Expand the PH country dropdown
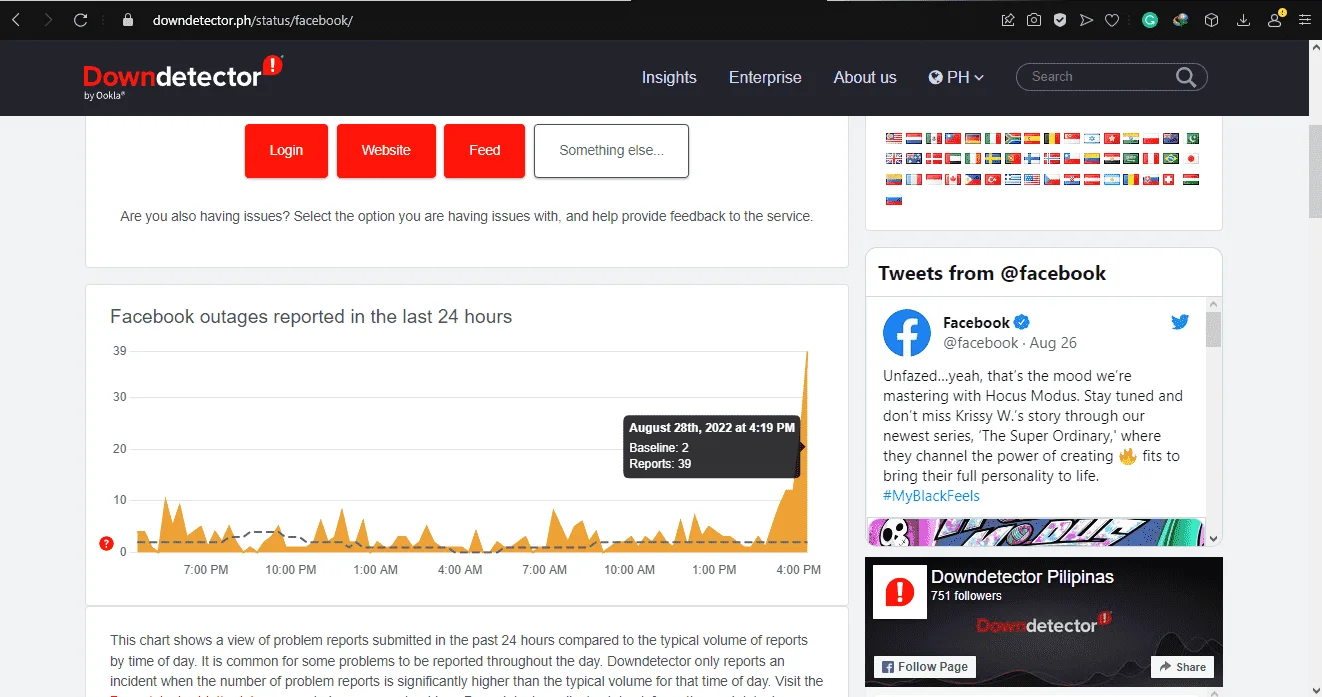1322x697 pixels. (956, 77)
